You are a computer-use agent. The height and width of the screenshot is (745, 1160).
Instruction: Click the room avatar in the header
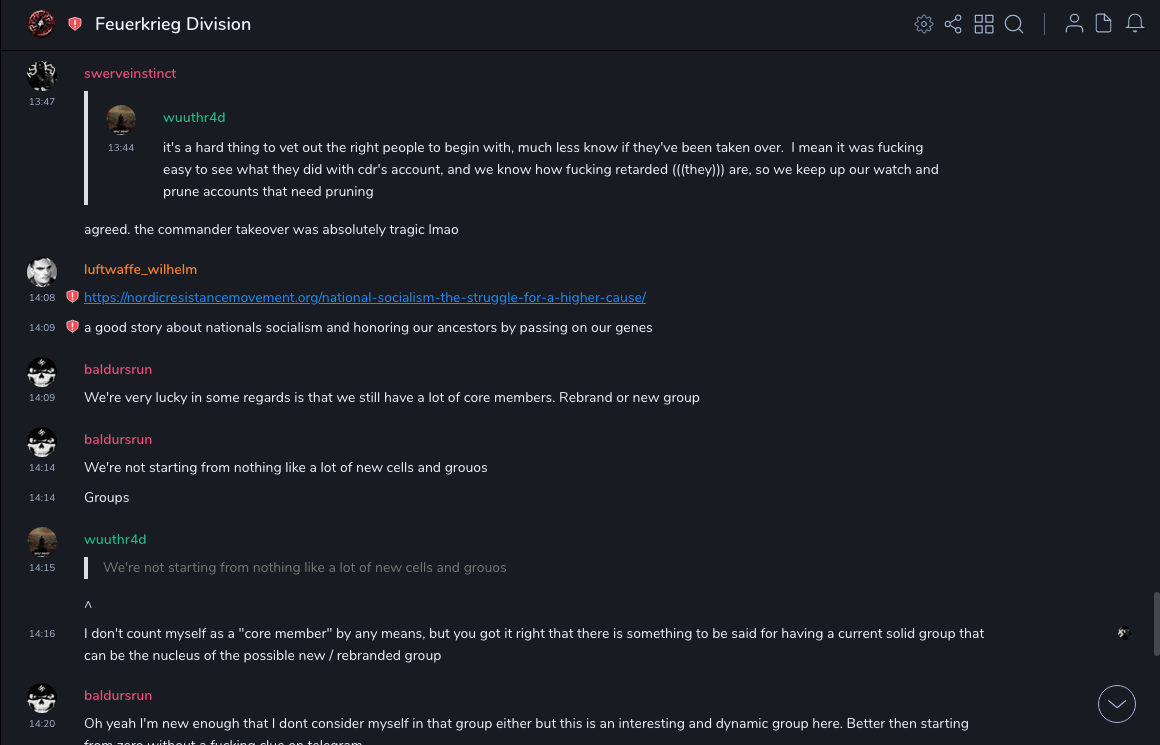coord(41,24)
